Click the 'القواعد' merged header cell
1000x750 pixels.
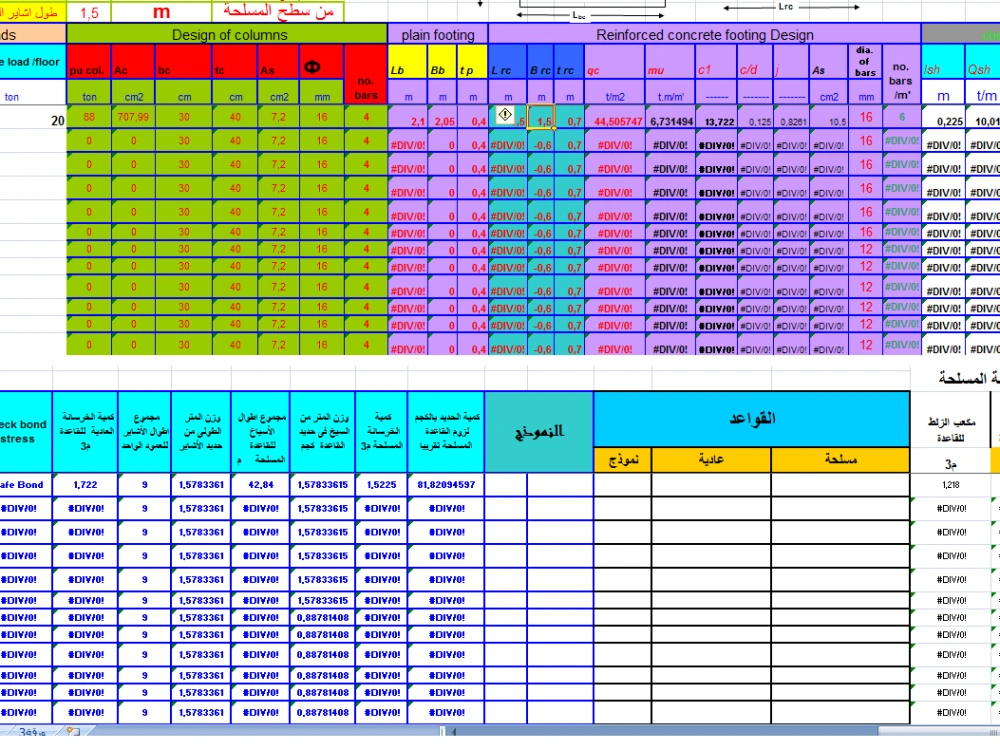751,419
